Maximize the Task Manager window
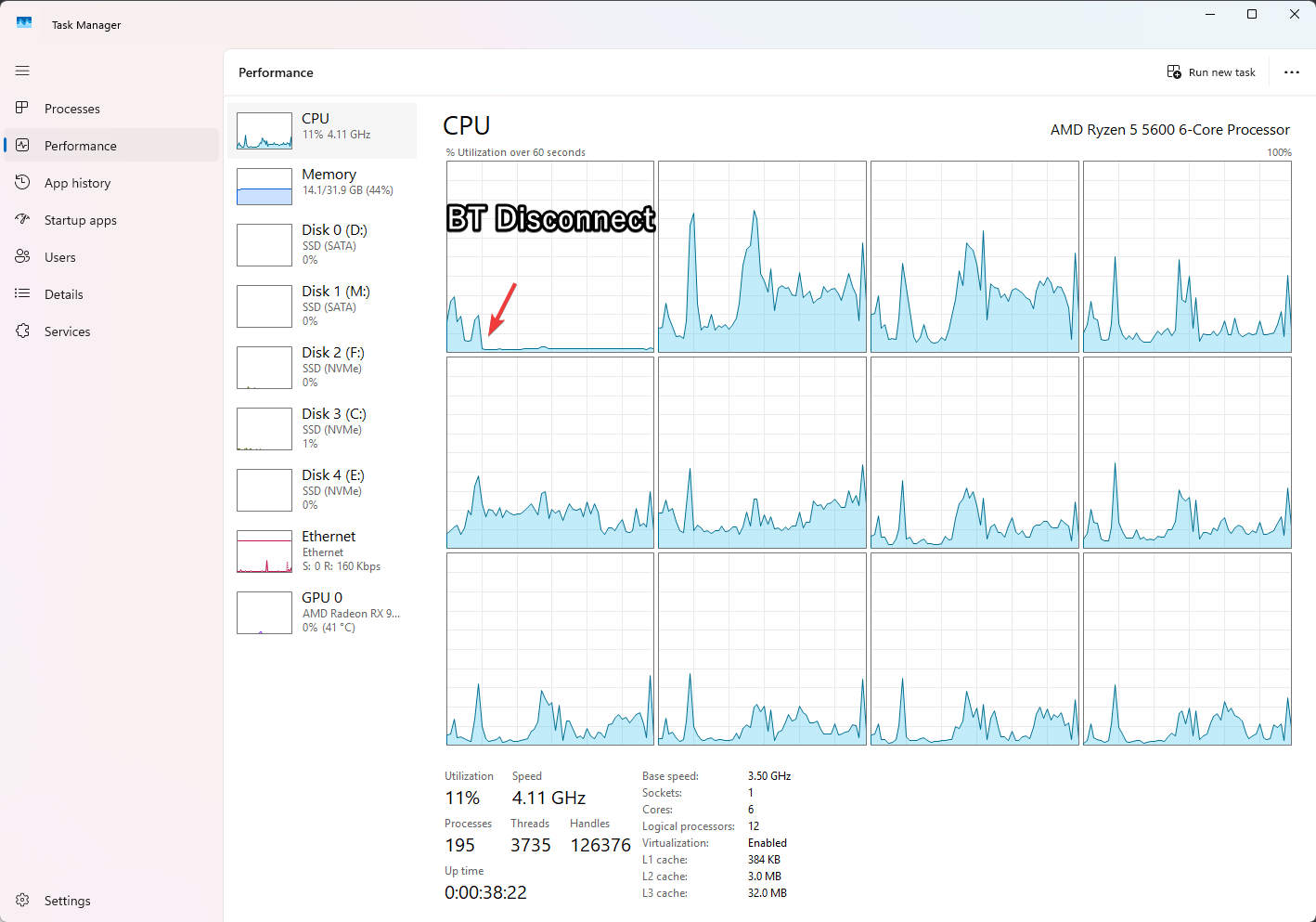1316x922 pixels. click(1252, 14)
